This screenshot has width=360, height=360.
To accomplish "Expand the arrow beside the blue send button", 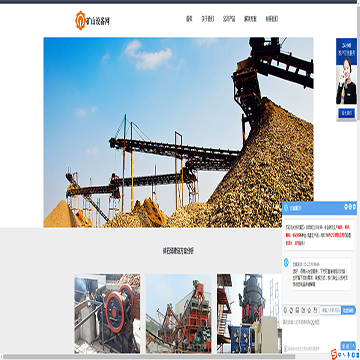I will [353, 345].
